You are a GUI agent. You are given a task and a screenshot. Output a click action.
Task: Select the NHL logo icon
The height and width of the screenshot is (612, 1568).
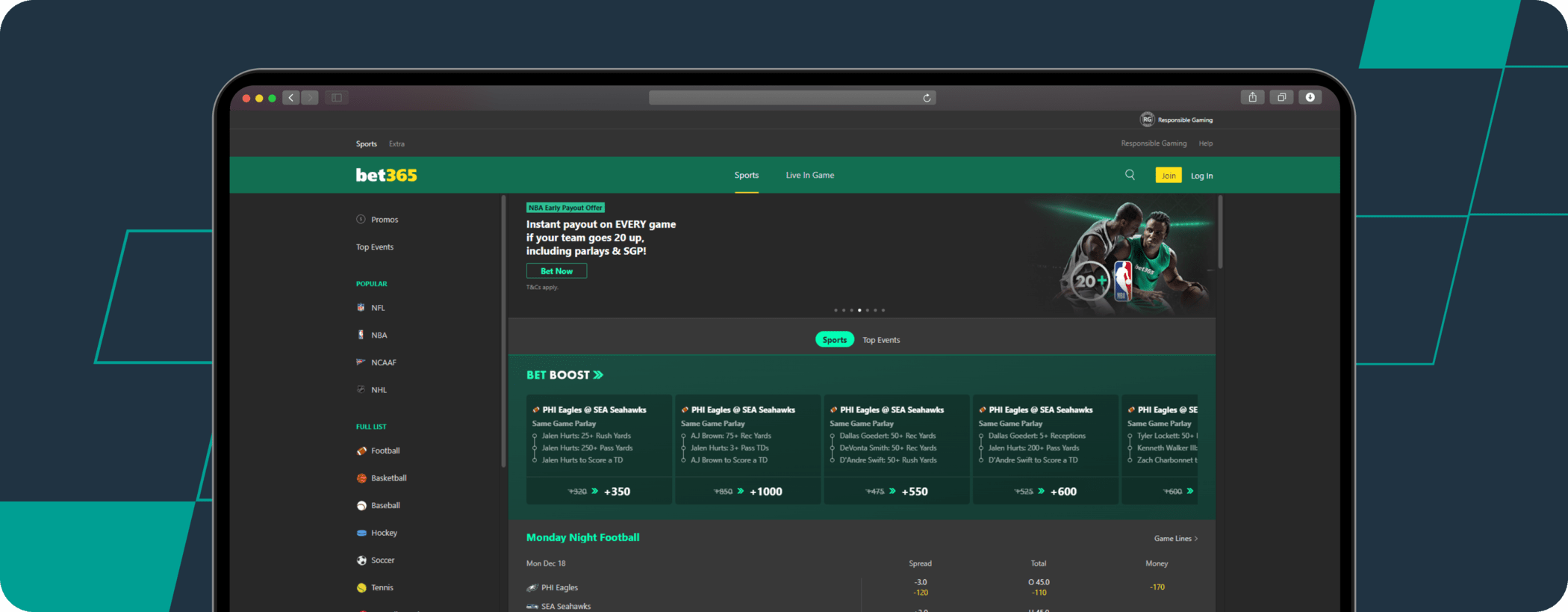point(361,389)
